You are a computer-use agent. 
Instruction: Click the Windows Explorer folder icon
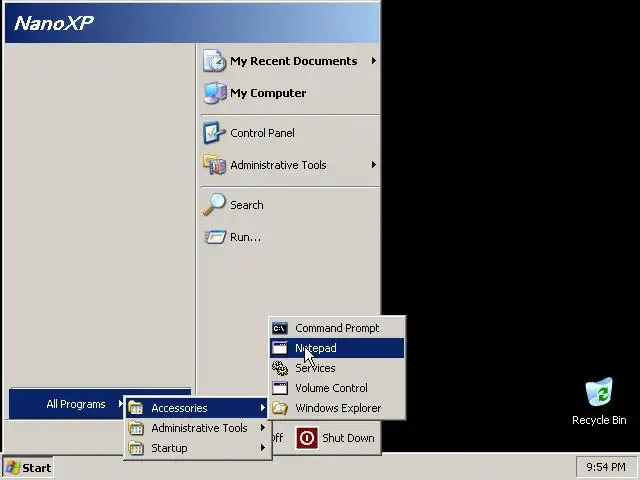tap(280, 408)
